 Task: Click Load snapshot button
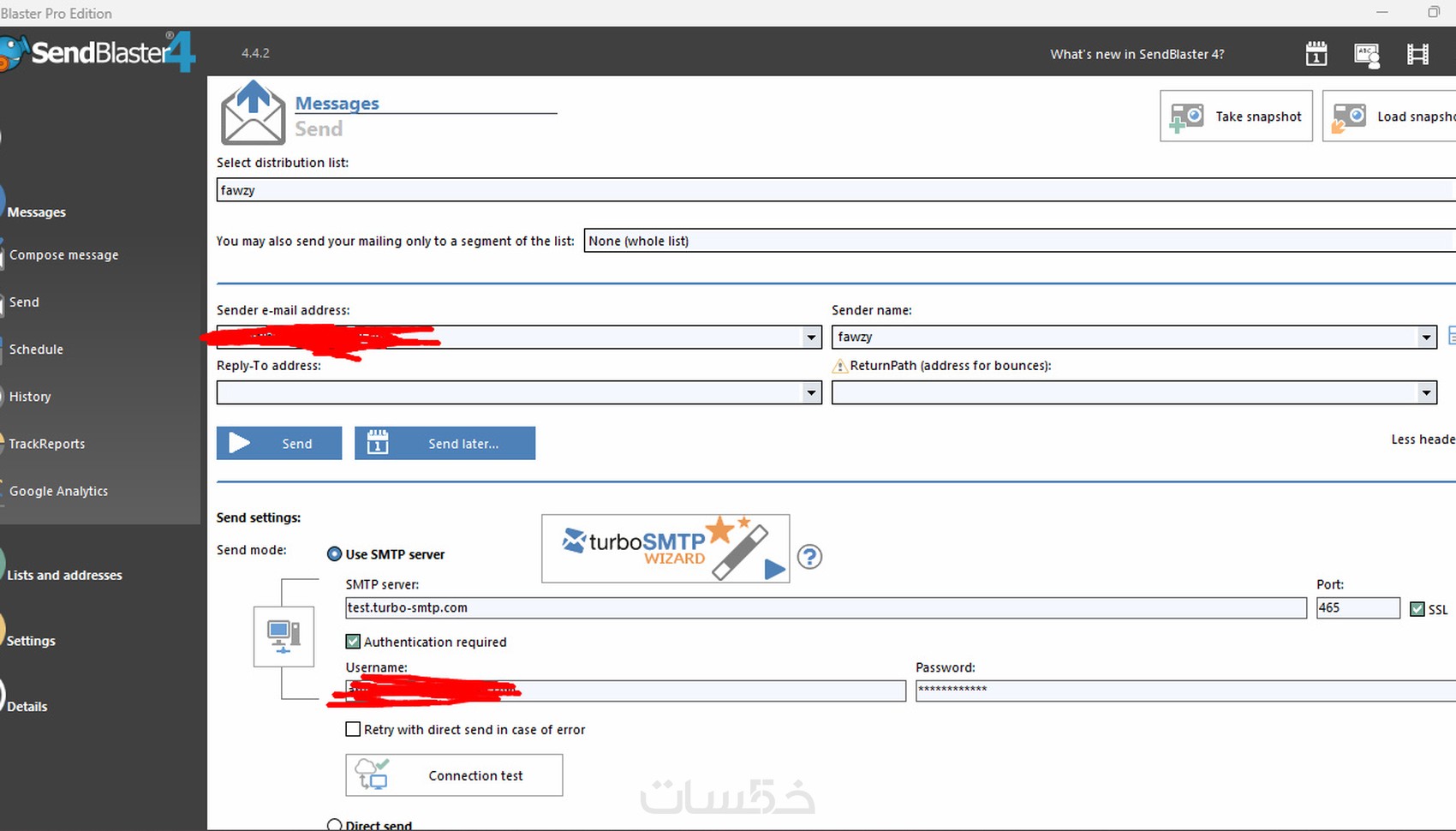(x=1389, y=116)
